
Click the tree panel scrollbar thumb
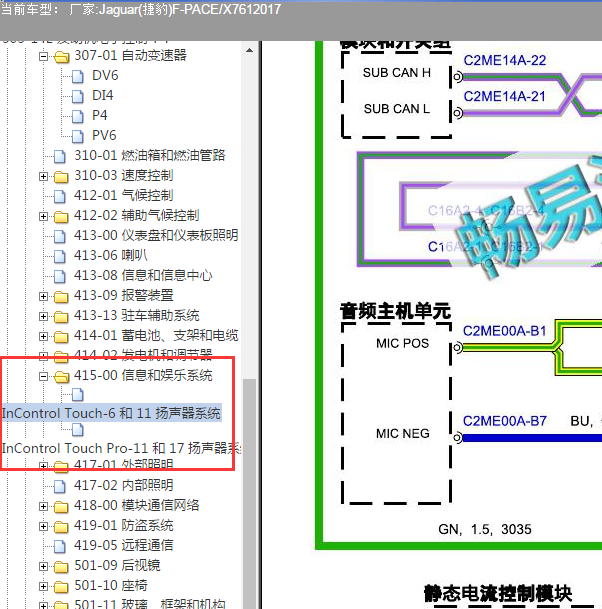249,493
